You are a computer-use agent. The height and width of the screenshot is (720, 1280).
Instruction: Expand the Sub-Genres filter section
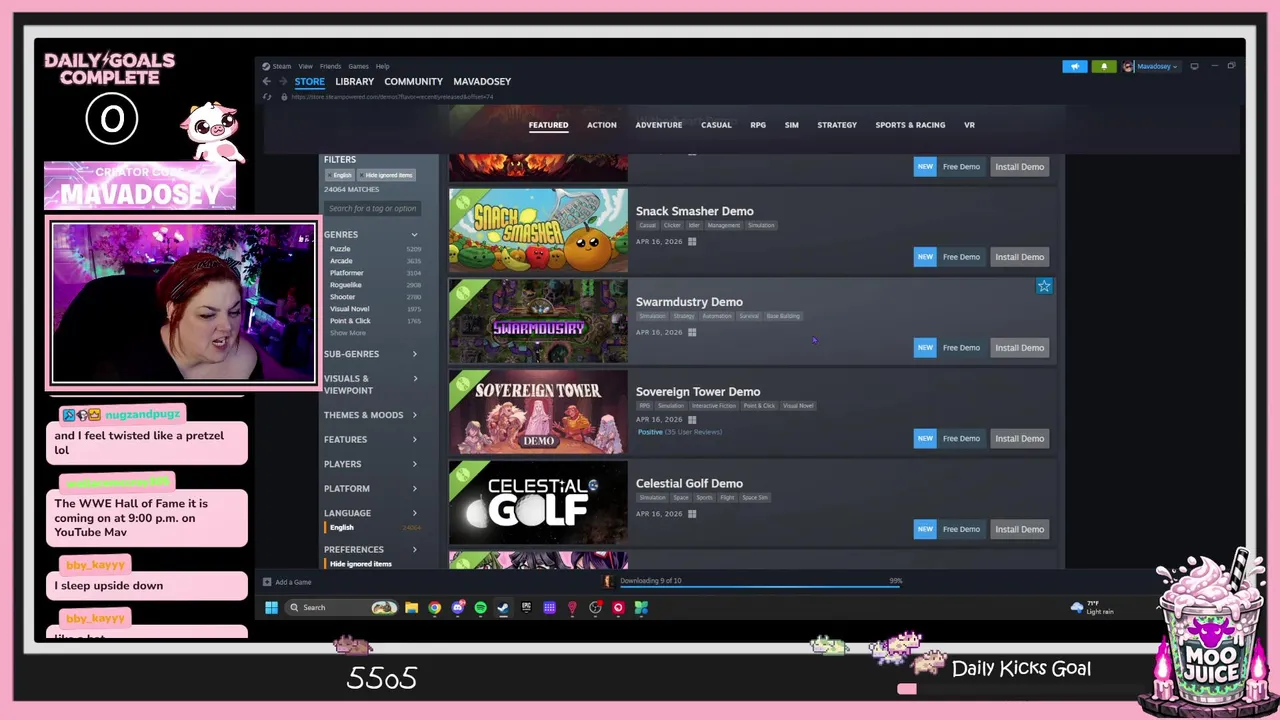371,354
